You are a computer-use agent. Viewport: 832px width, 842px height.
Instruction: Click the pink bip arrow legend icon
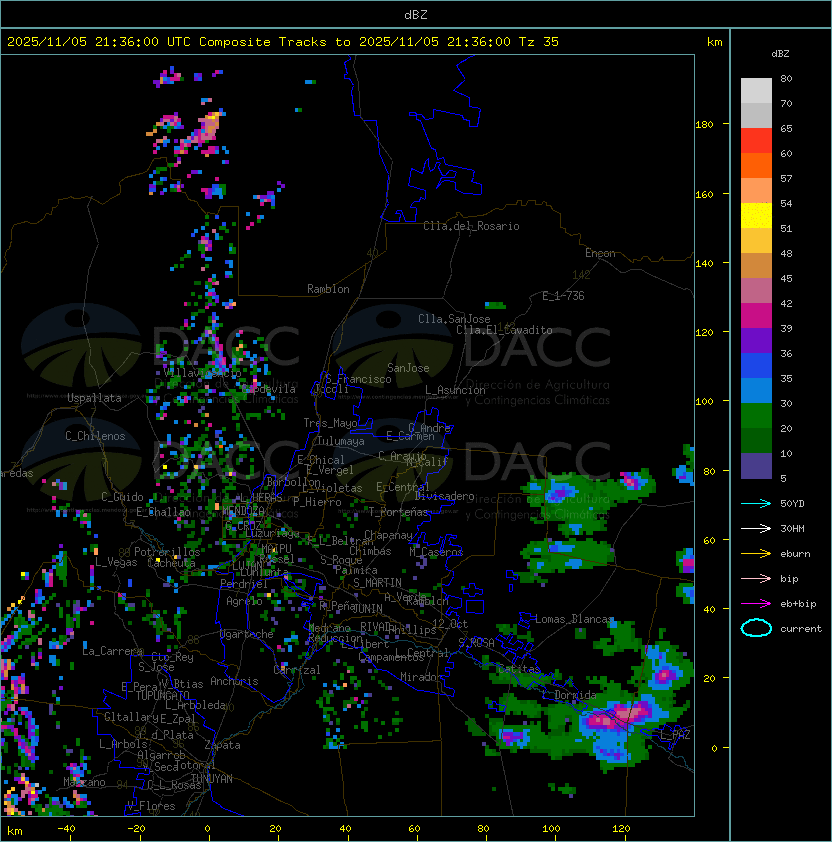click(x=756, y=578)
